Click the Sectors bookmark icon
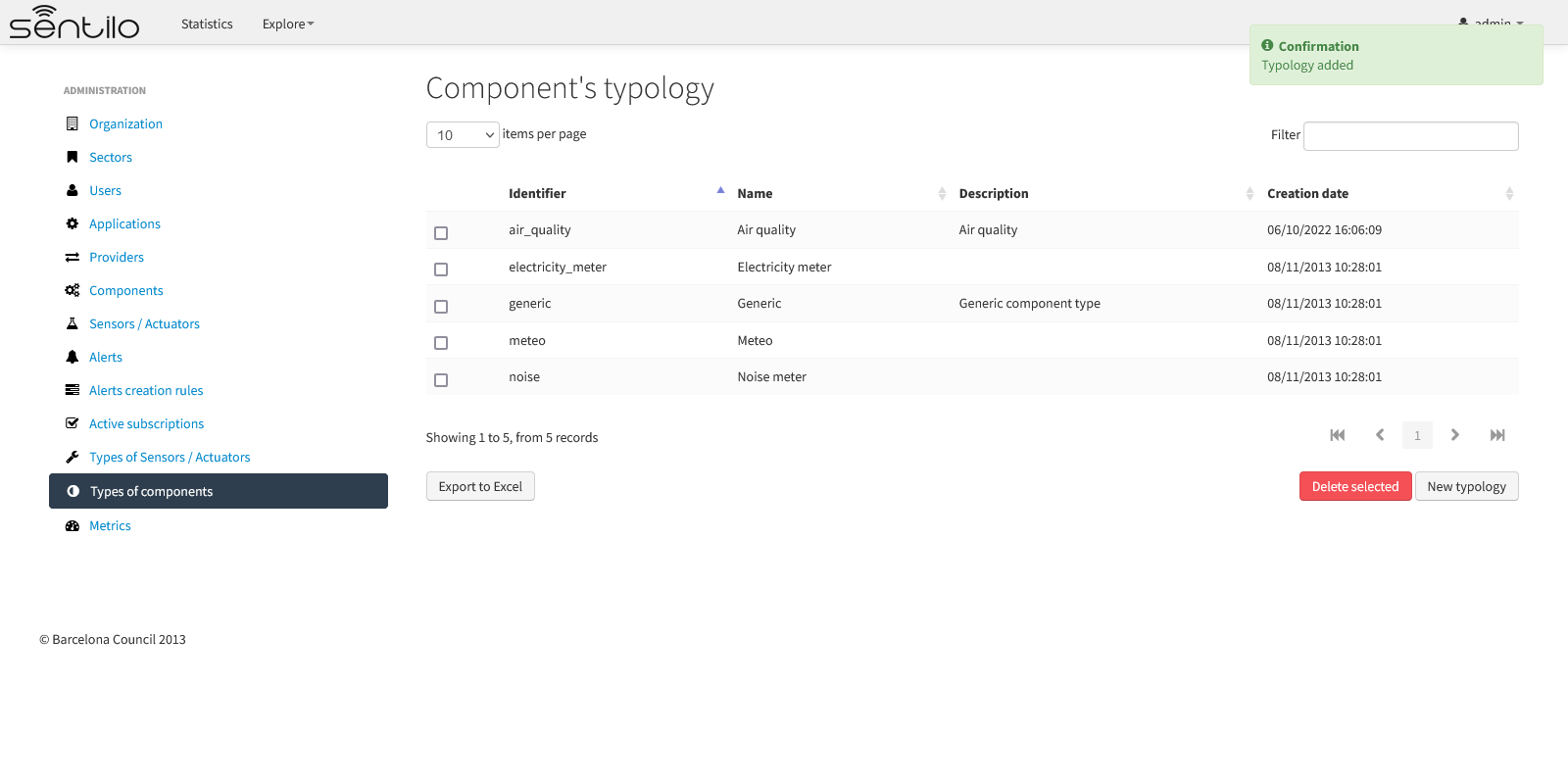Screen dimensions: 1568x784 [72, 157]
